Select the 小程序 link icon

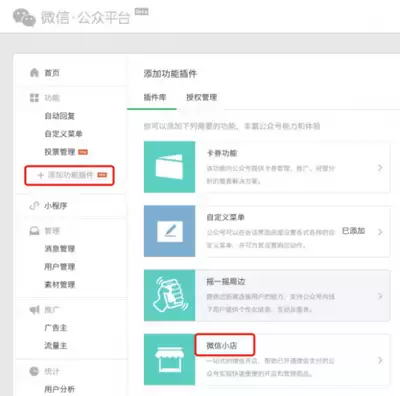coord(34,206)
